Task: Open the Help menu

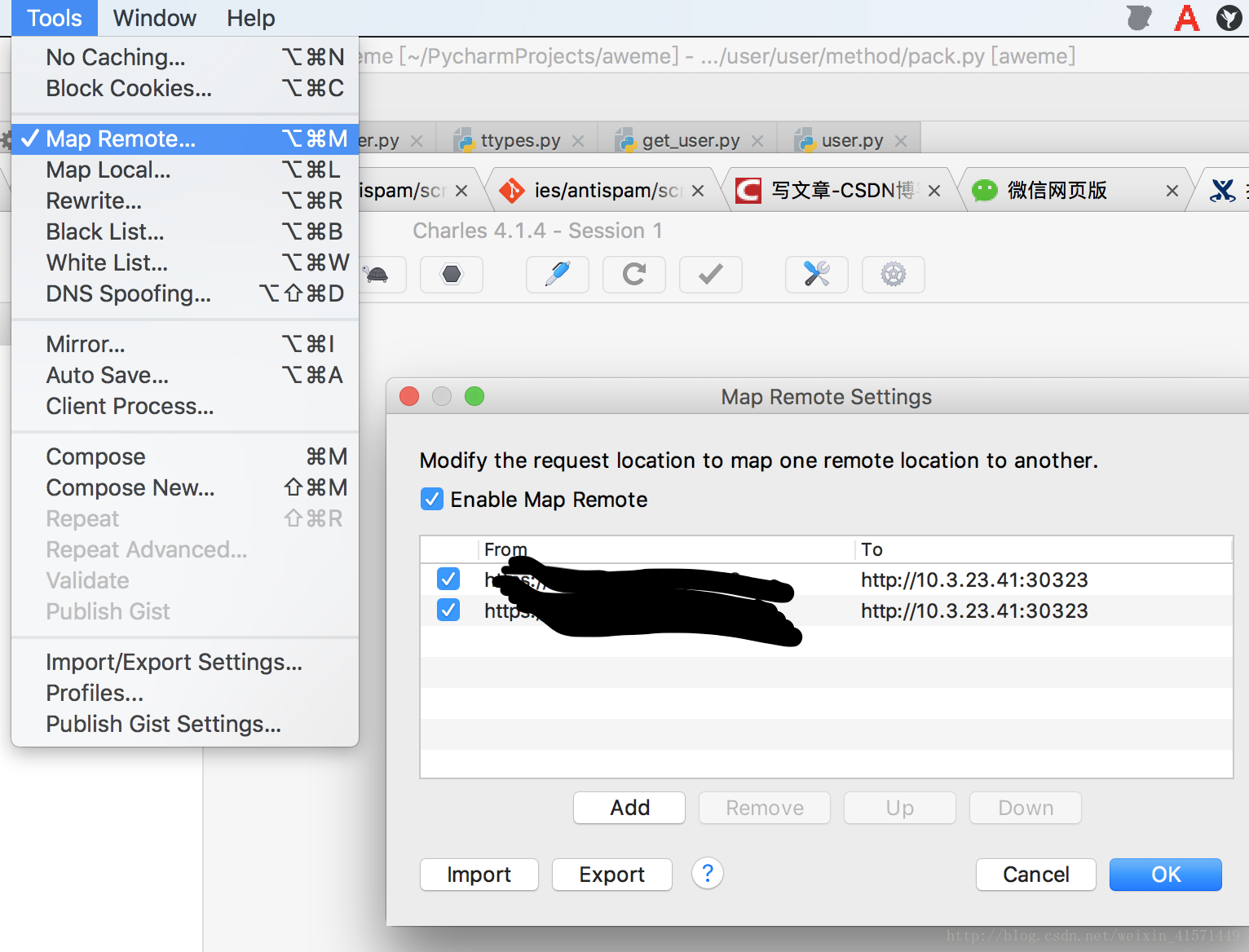Action: (251, 18)
